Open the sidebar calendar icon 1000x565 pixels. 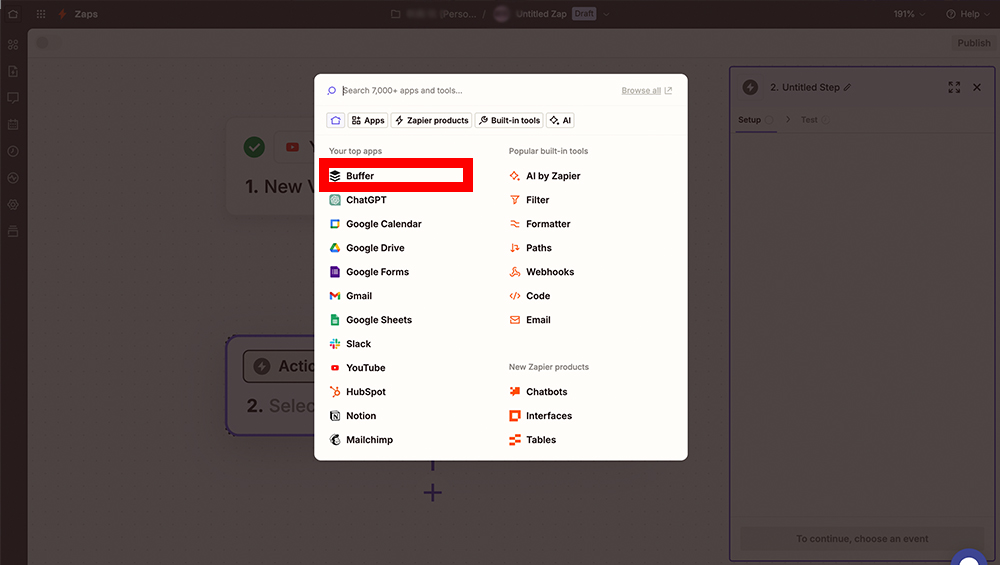(13, 124)
